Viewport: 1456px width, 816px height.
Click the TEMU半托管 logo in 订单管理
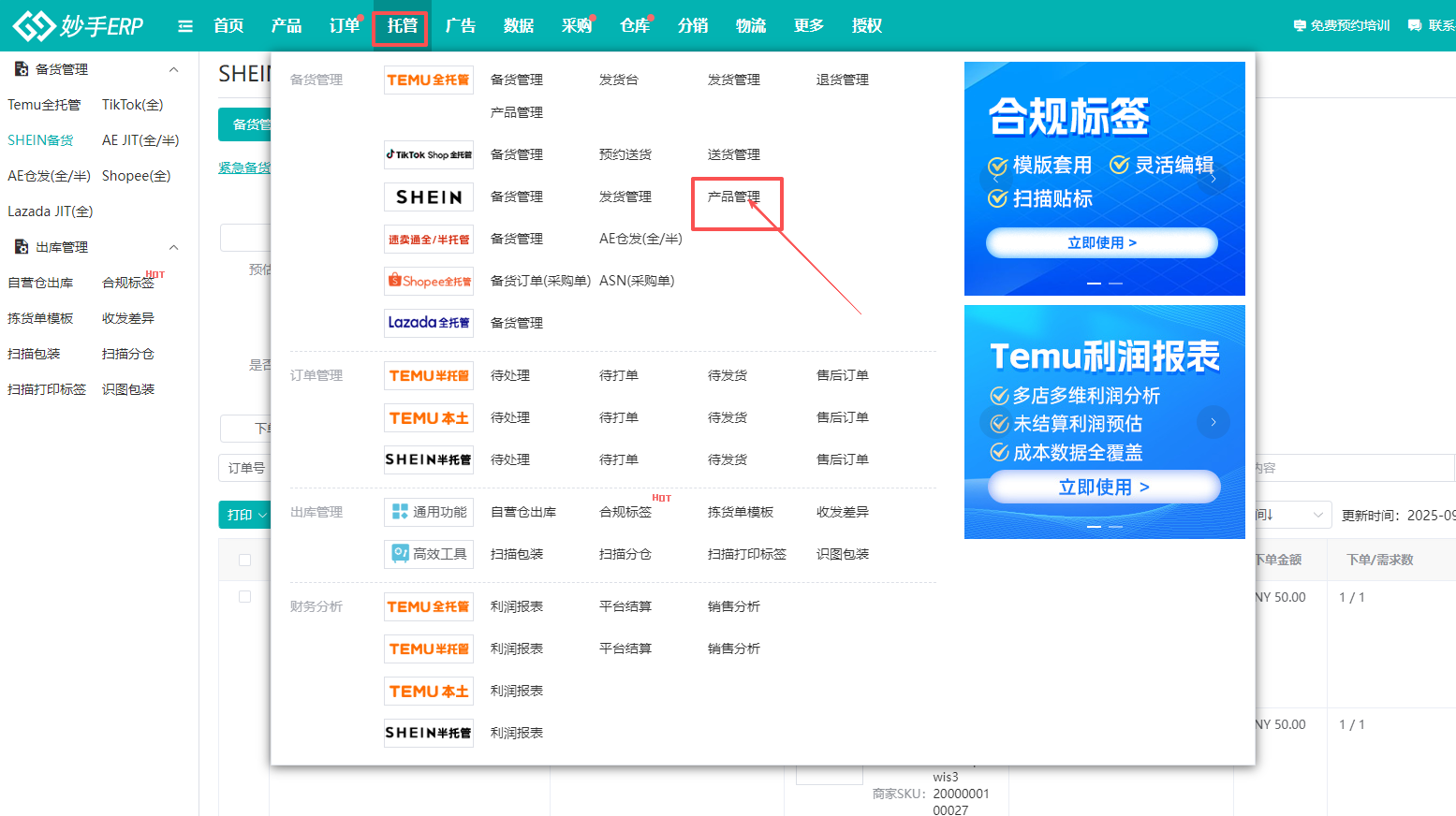tap(429, 375)
